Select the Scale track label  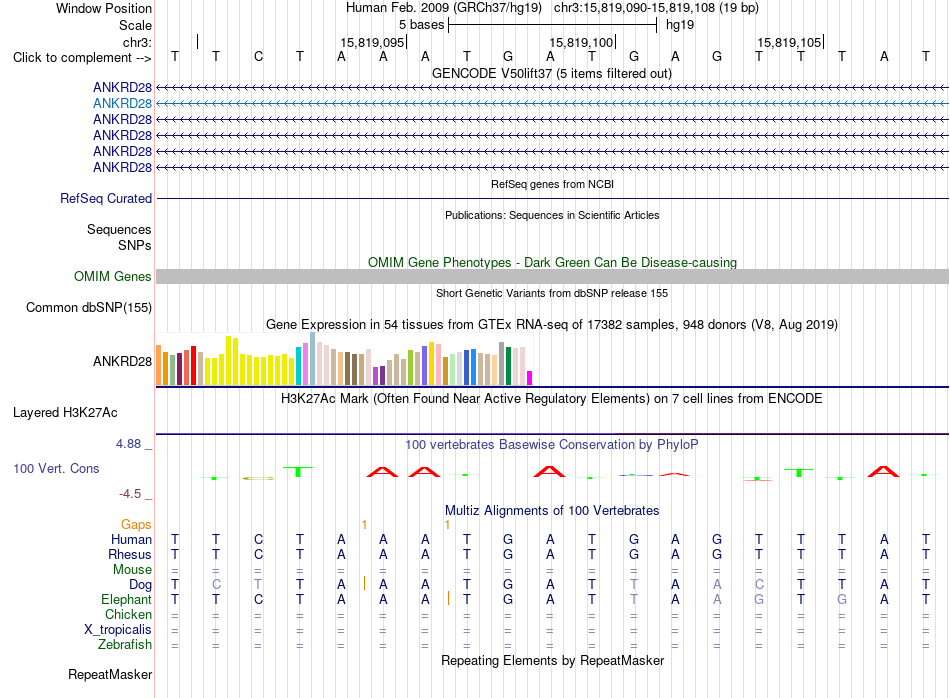[135, 25]
